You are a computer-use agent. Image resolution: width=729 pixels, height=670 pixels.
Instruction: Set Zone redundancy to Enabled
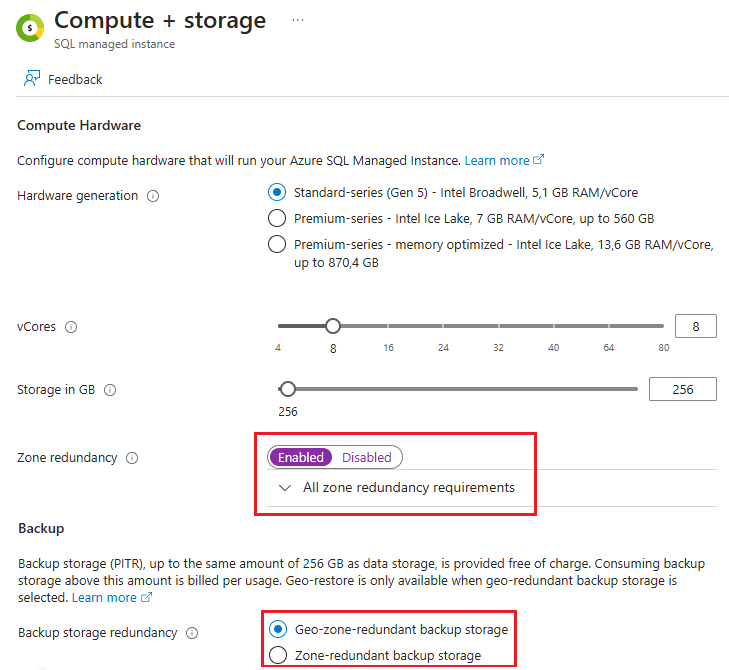tap(301, 458)
